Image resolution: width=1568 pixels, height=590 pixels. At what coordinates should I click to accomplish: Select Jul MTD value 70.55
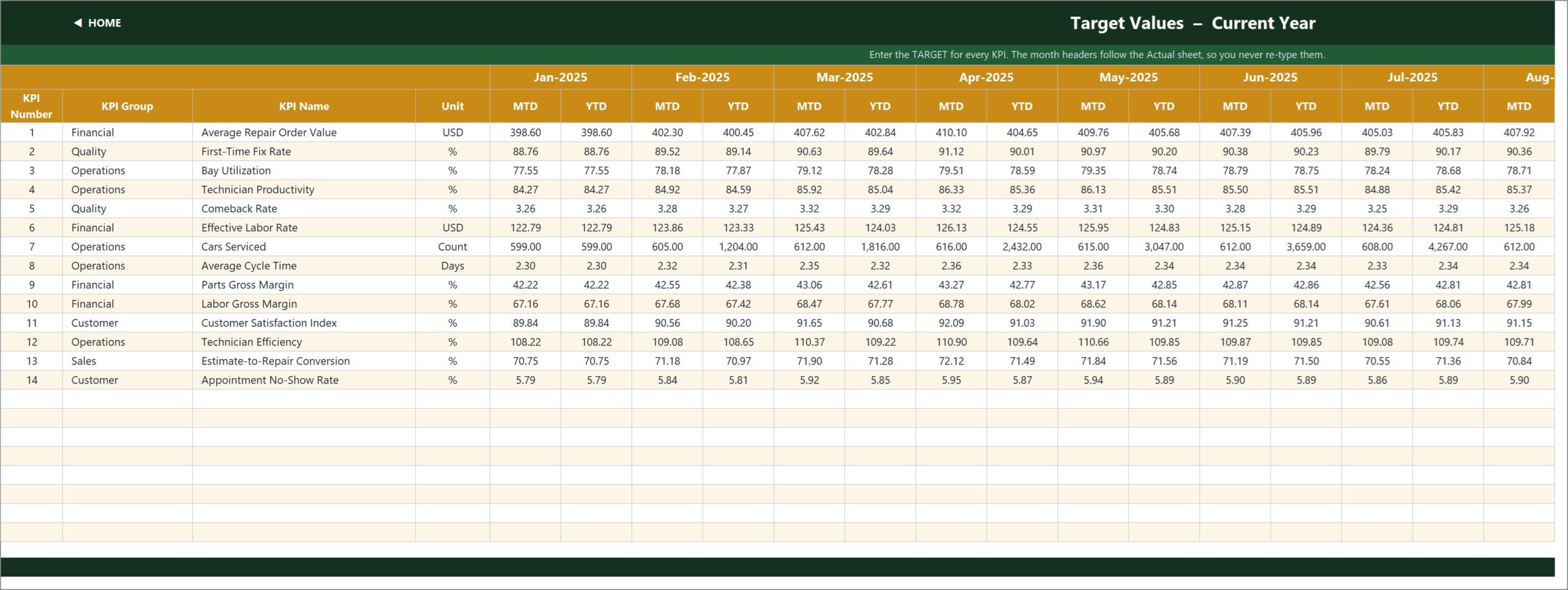(1377, 361)
